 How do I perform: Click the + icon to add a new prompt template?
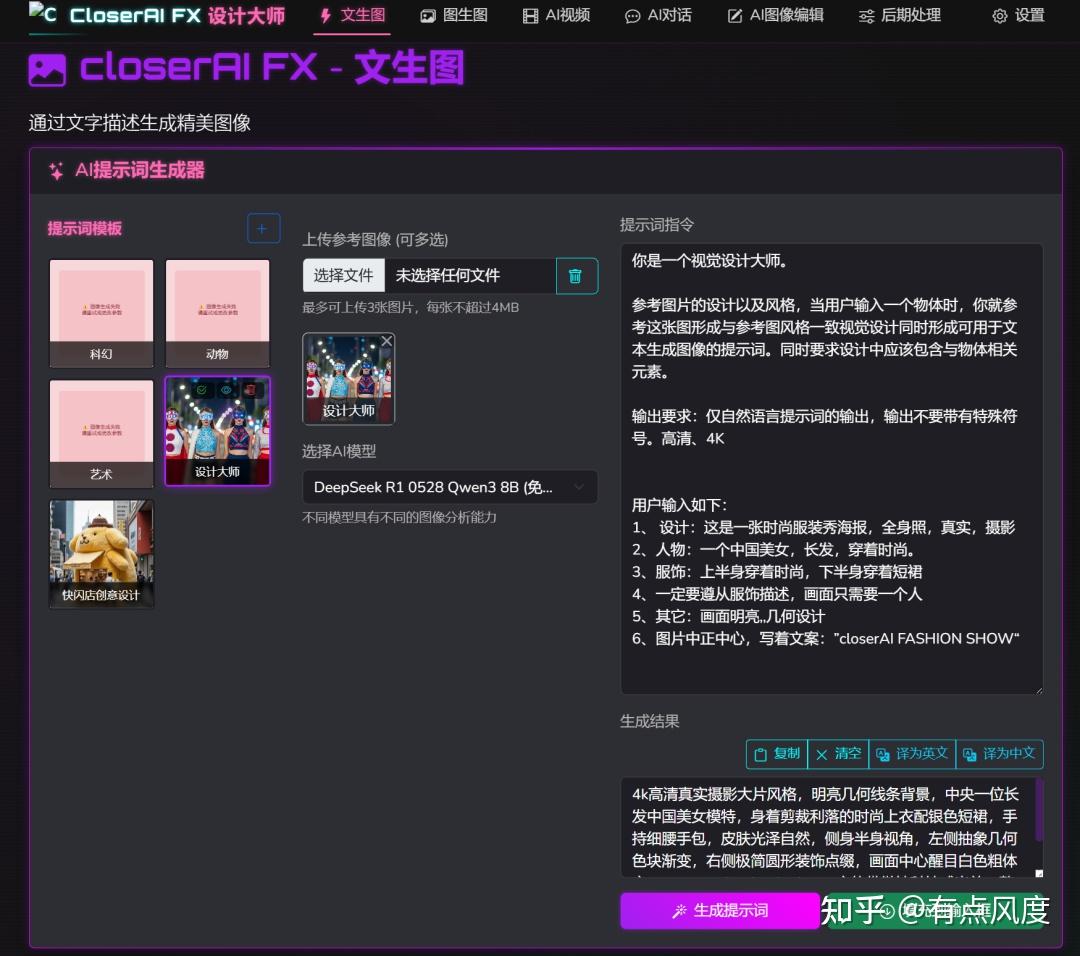pyautogui.click(x=263, y=228)
